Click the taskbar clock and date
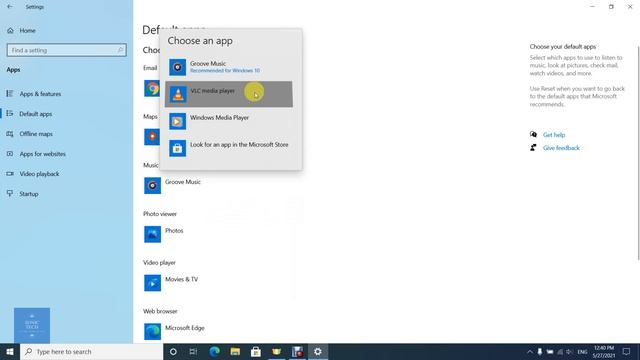 point(604,351)
